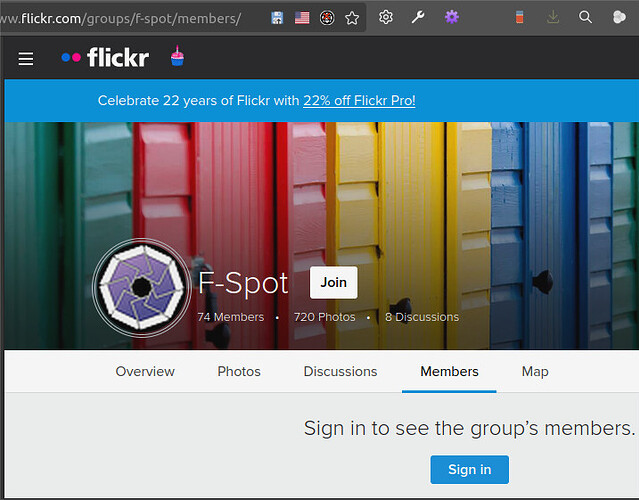Click the blue Sign in button
This screenshot has height=500, width=639.
[x=469, y=469]
